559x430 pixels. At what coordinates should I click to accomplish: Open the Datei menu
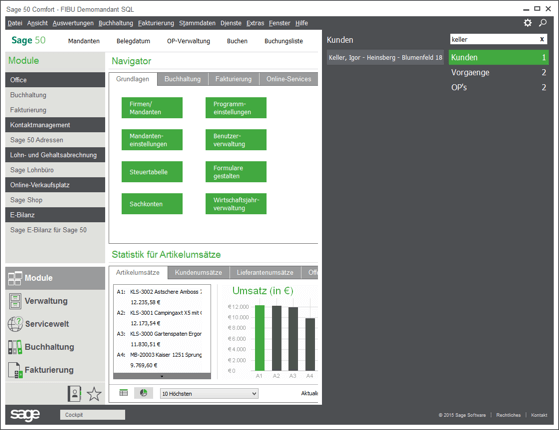click(15, 23)
